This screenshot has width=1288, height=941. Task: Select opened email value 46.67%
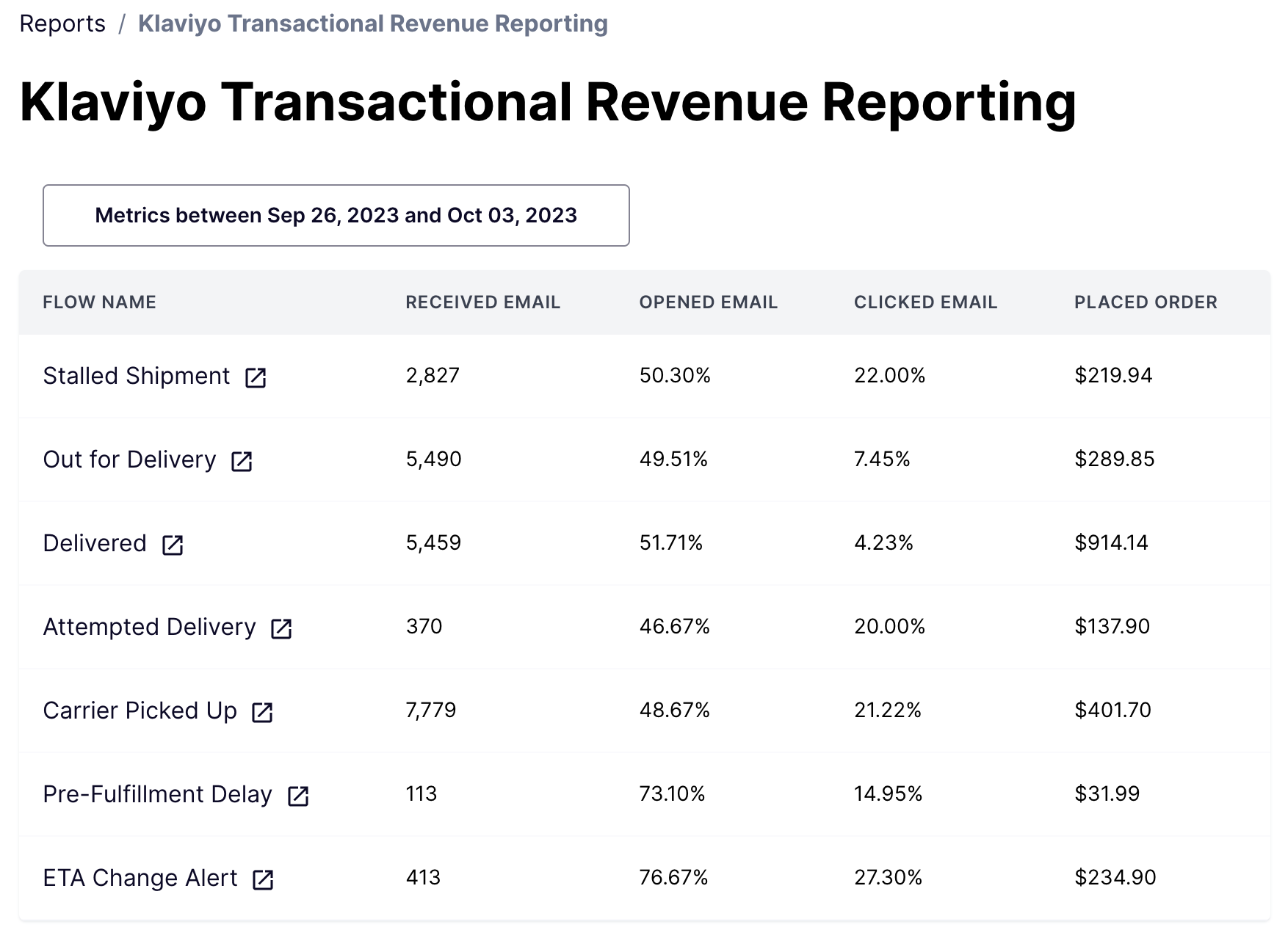(675, 626)
